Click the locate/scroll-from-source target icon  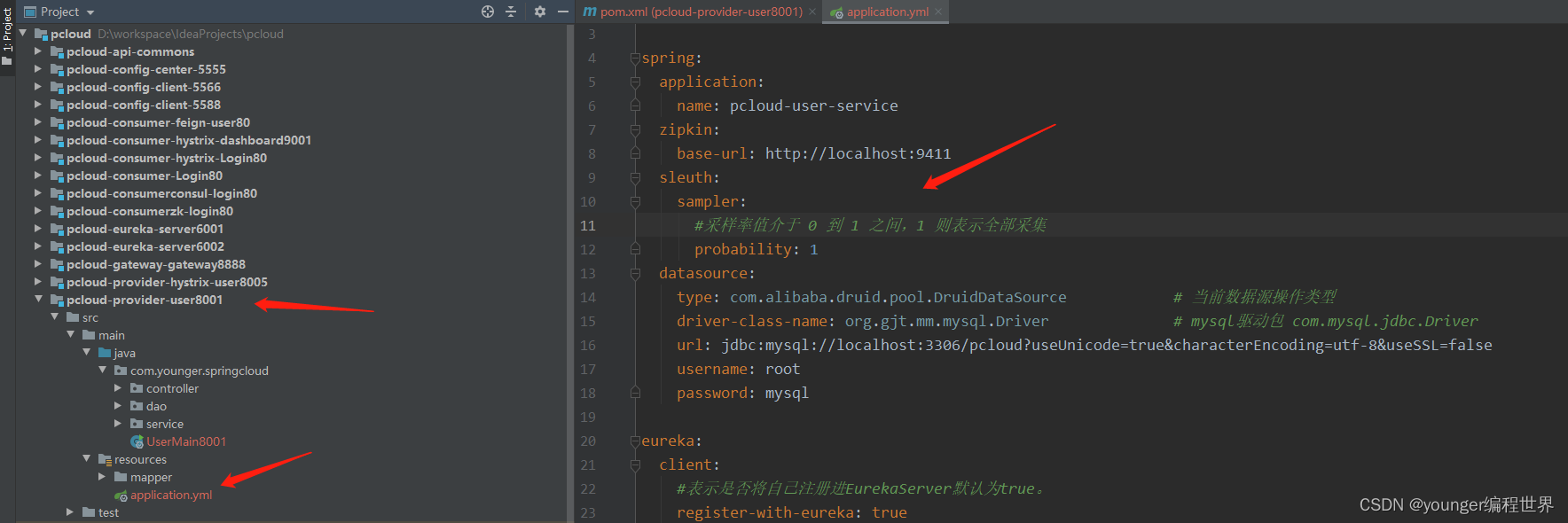click(487, 12)
